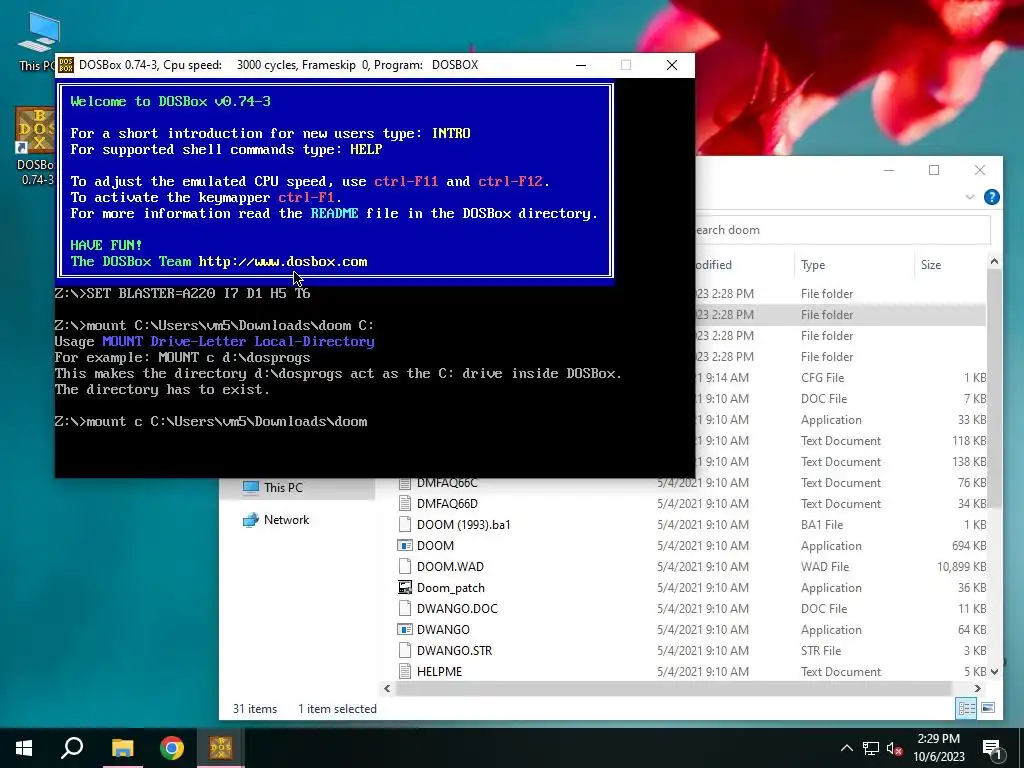1024x768 pixels.
Task: Click the dosbox.com URL in DOSBox
Action: (283, 261)
